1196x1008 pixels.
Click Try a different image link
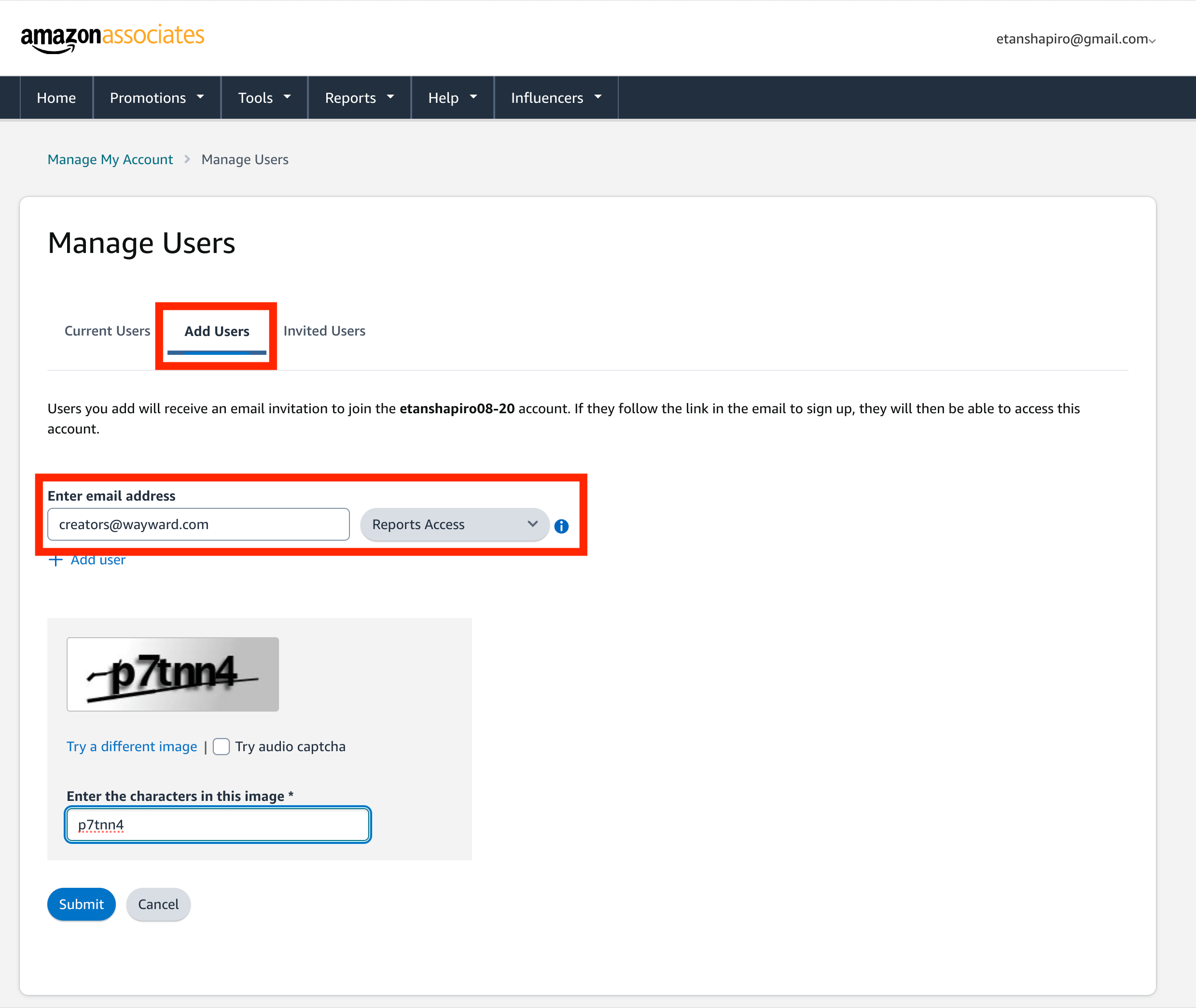pyautogui.click(x=132, y=746)
